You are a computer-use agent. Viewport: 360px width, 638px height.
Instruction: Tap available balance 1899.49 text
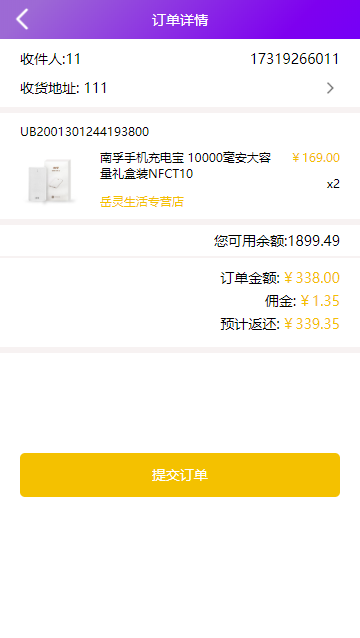(277, 241)
